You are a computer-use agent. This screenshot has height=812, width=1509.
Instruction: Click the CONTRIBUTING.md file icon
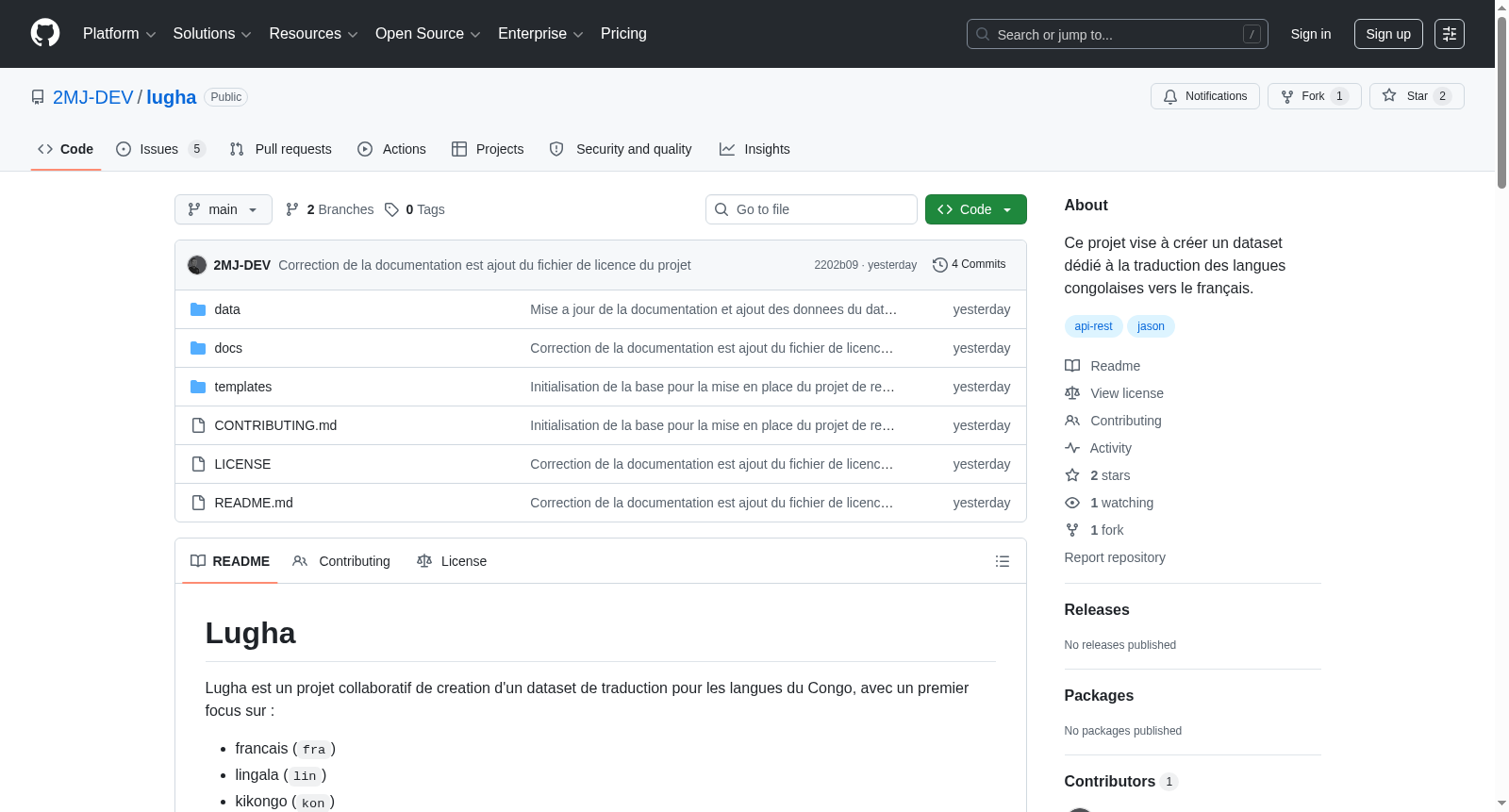[198, 425]
